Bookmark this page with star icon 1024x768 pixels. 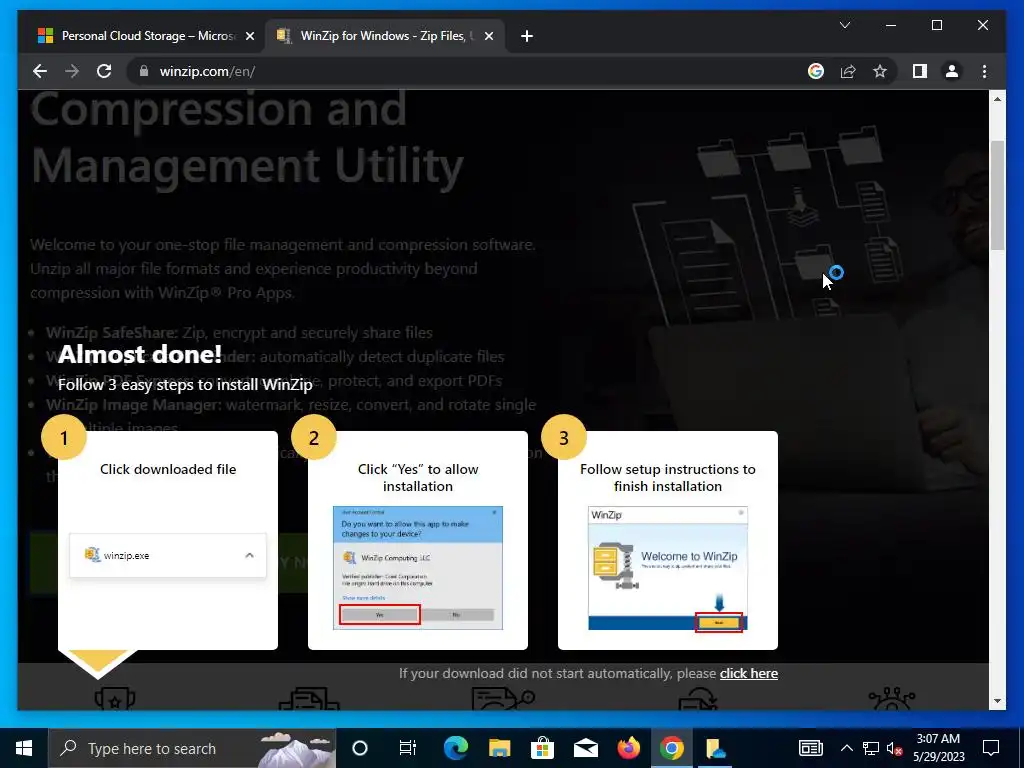(880, 71)
